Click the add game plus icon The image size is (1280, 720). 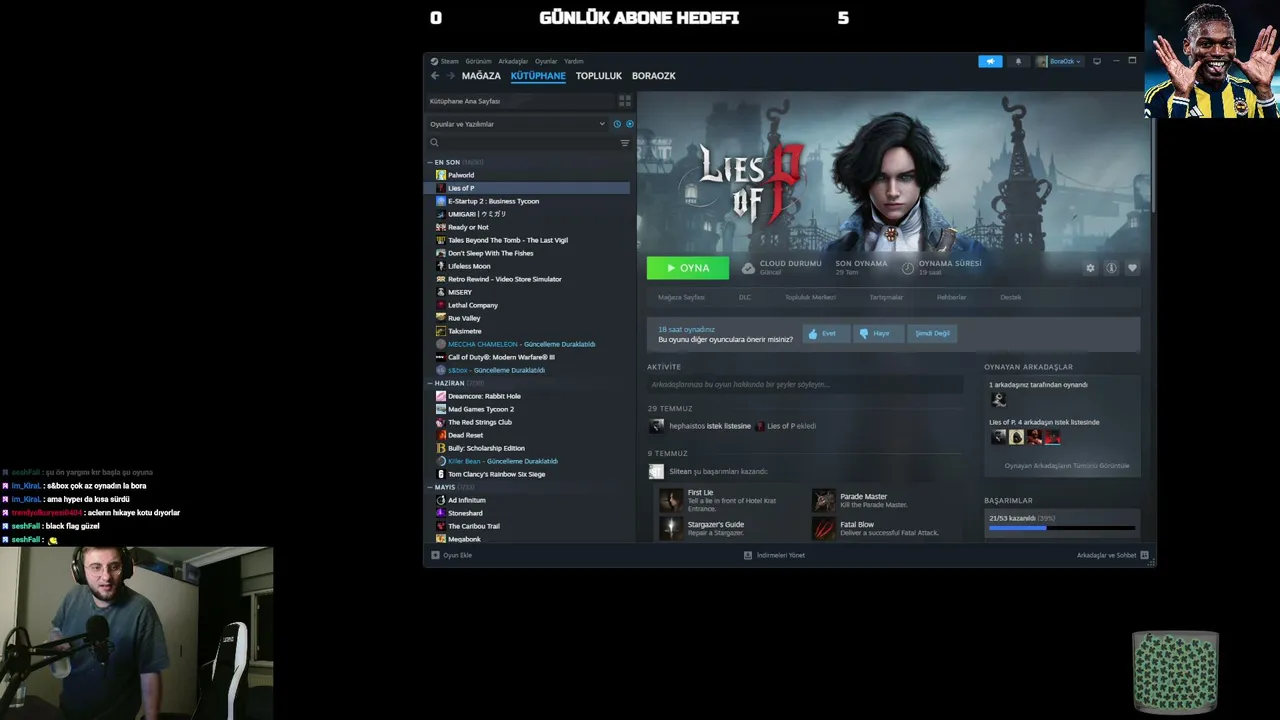click(x=435, y=555)
